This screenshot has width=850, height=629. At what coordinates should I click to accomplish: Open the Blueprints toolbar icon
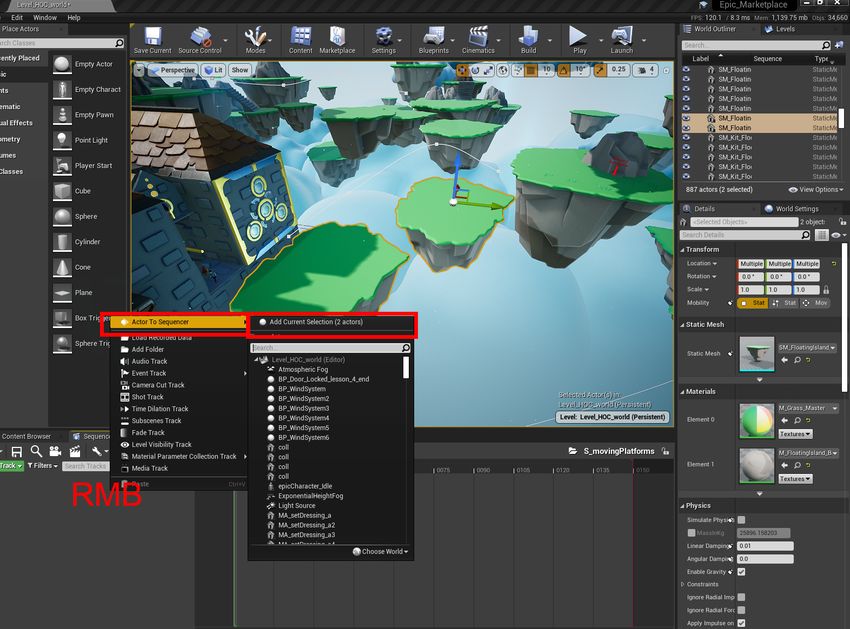click(434, 37)
